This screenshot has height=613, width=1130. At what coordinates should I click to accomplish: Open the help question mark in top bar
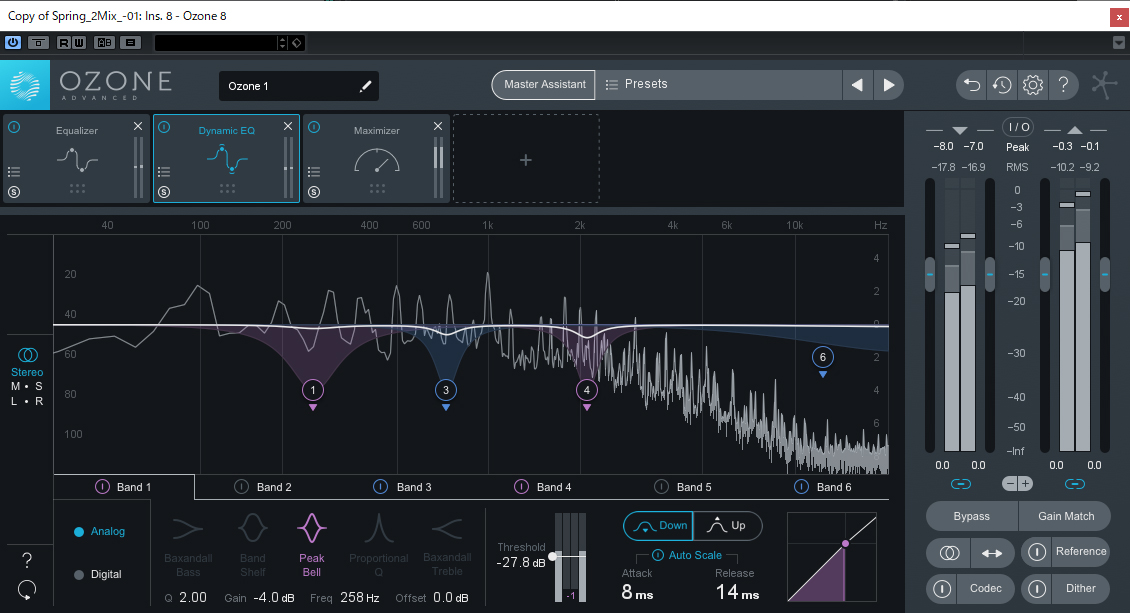click(1064, 85)
